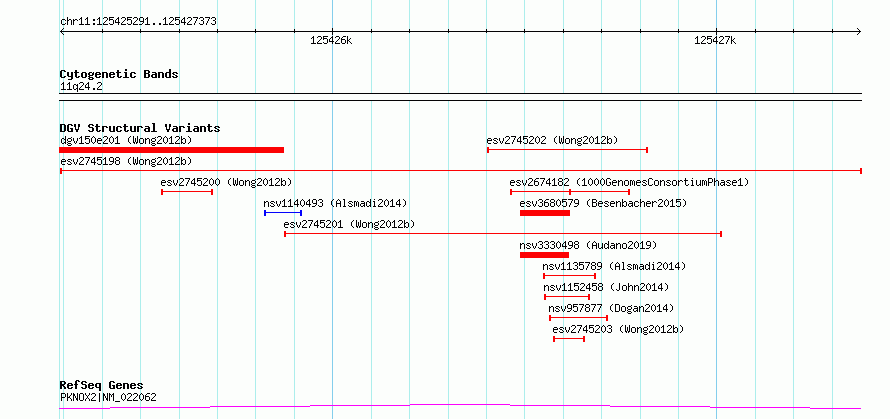Click the magenta PKNOX2 gene track line

460,407
